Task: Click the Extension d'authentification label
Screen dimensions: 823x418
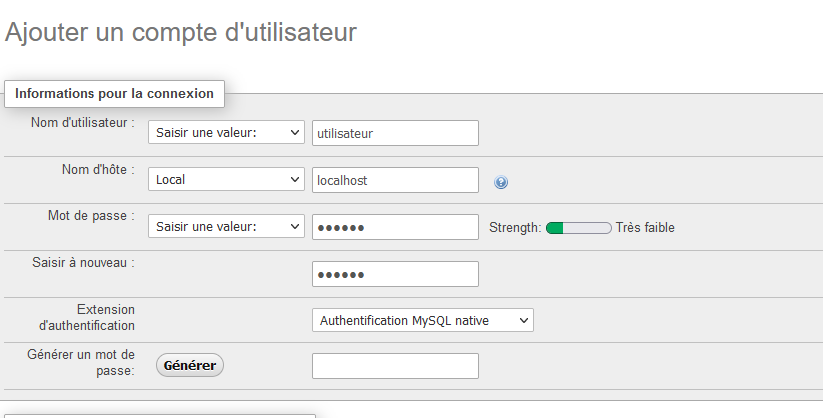Action: [x=87, y=318]
